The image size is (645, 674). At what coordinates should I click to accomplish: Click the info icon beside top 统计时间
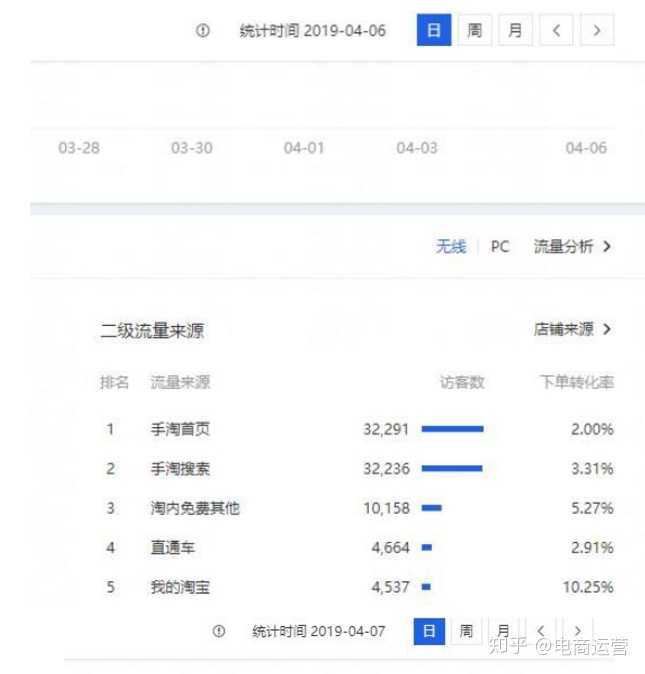(x=203, y=31)
